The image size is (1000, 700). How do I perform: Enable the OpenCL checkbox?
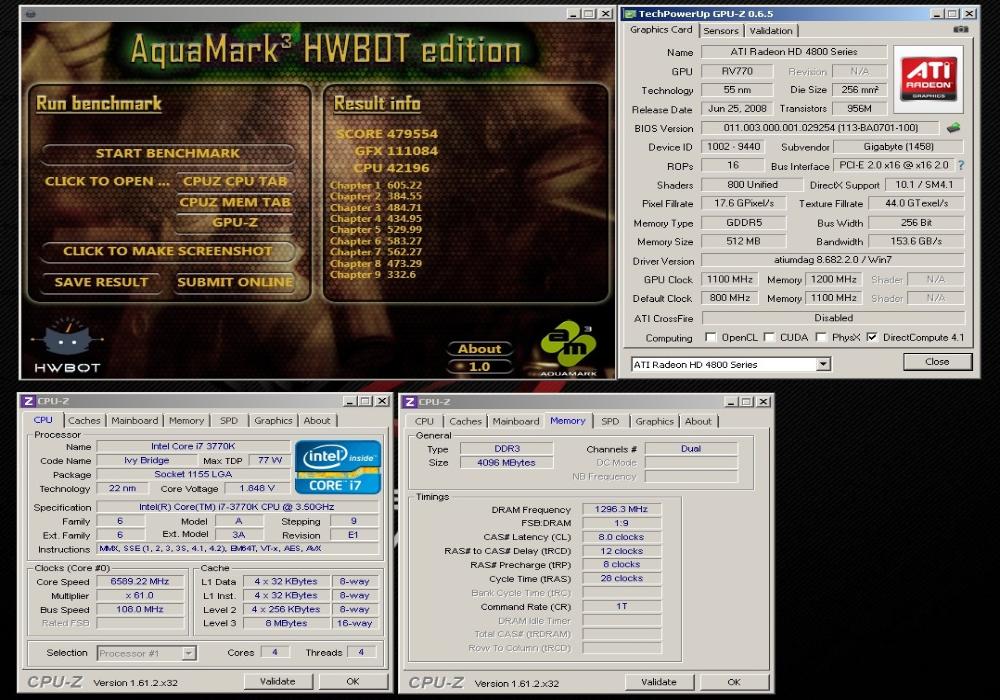click(x=710, y=337)
